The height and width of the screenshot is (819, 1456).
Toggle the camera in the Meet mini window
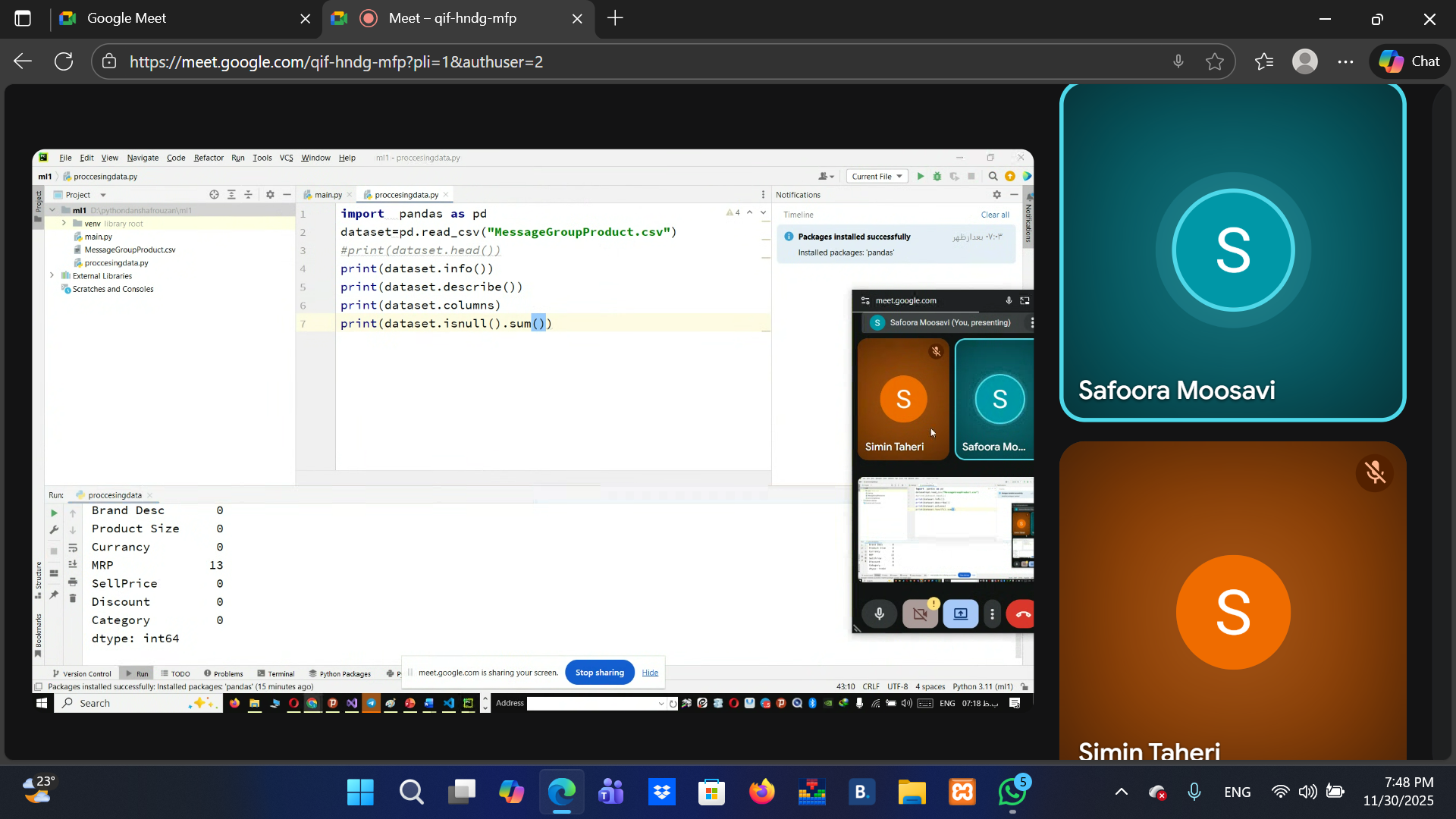920,614
